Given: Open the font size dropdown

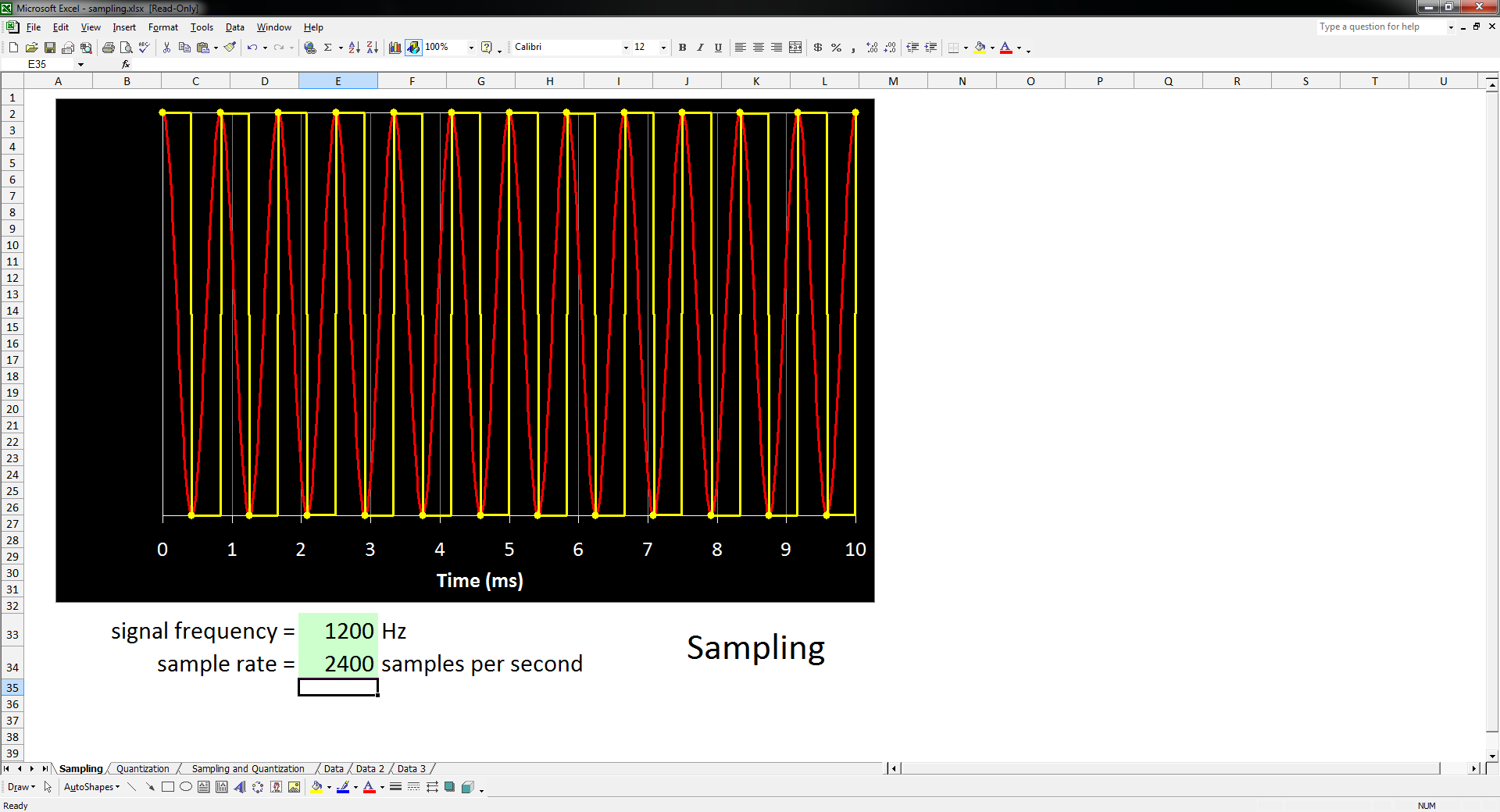Looking at the screenshot, I should [x=663, y=48].
